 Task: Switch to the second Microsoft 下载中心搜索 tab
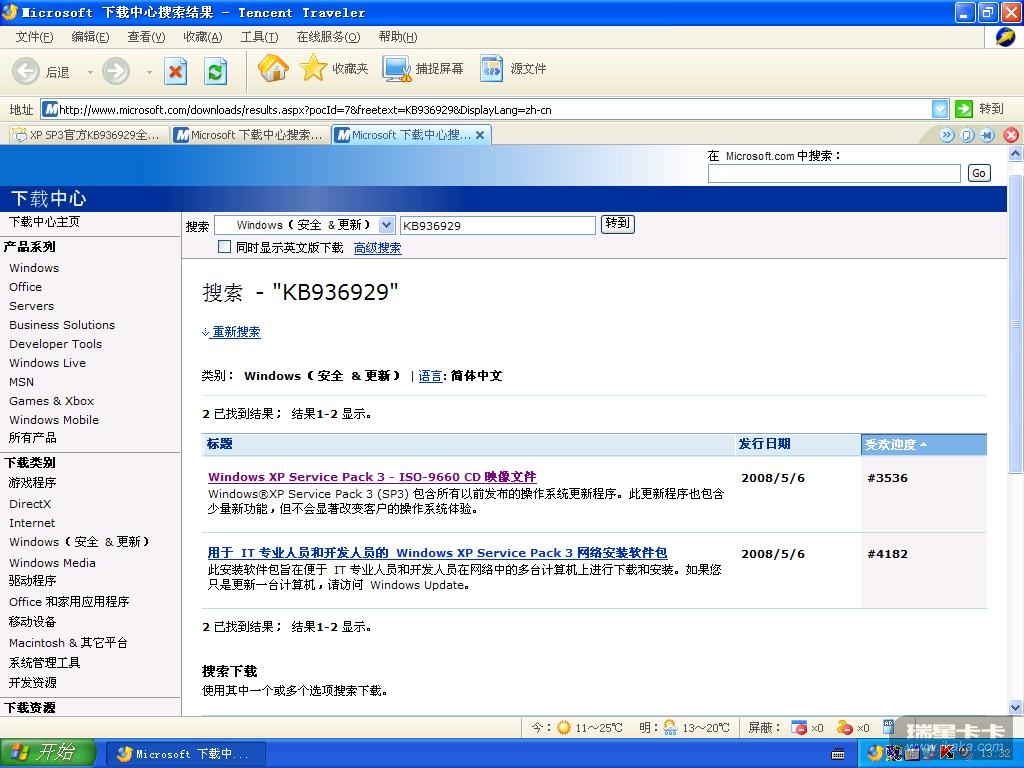(249, 135)
